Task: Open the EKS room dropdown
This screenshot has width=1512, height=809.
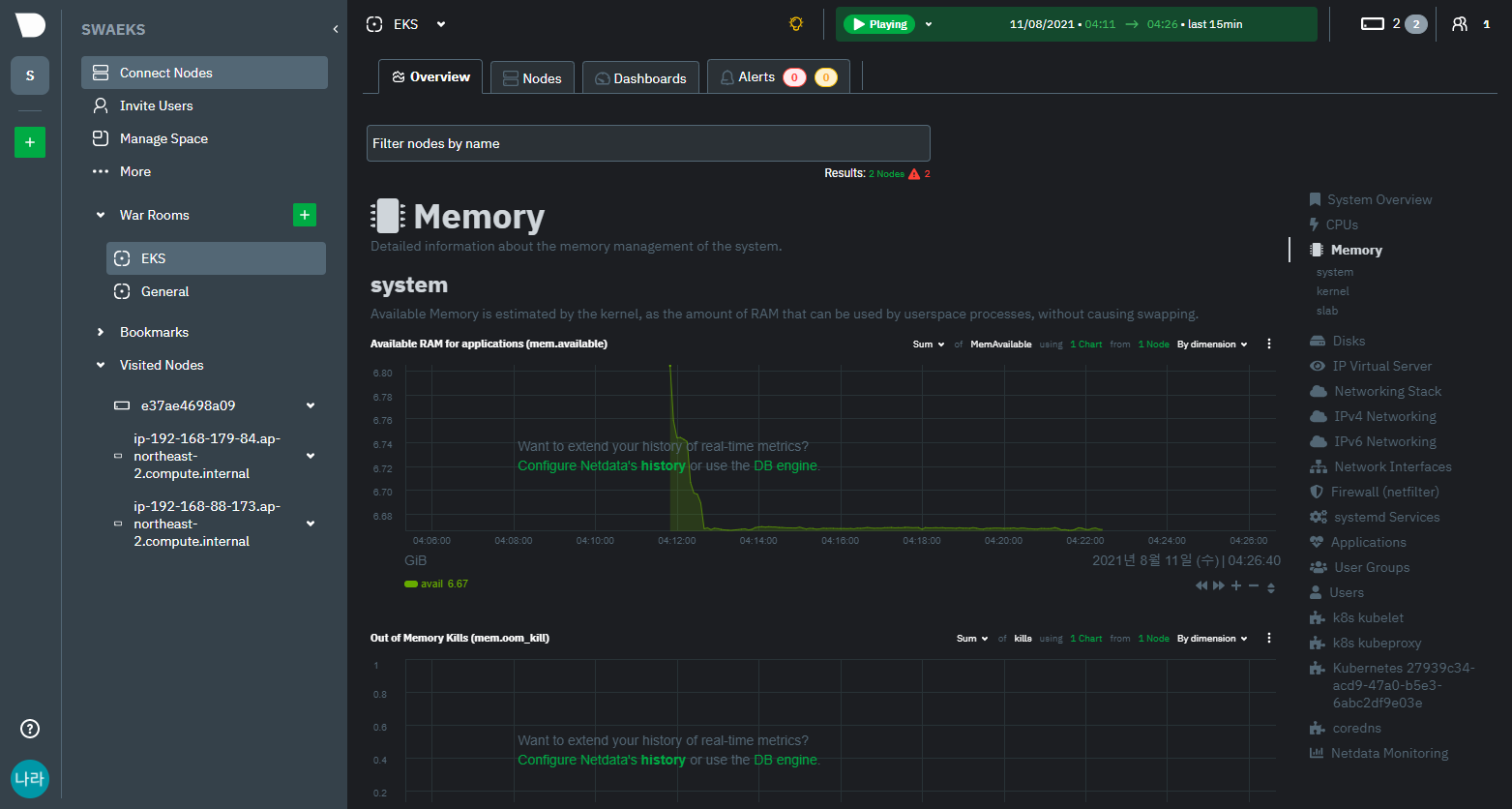Action: [x=441, y=24]
